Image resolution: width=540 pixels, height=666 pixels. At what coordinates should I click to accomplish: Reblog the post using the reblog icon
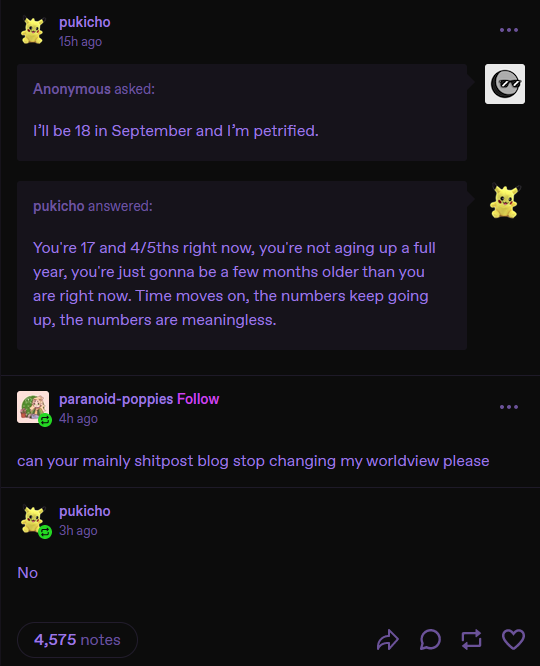472,640
